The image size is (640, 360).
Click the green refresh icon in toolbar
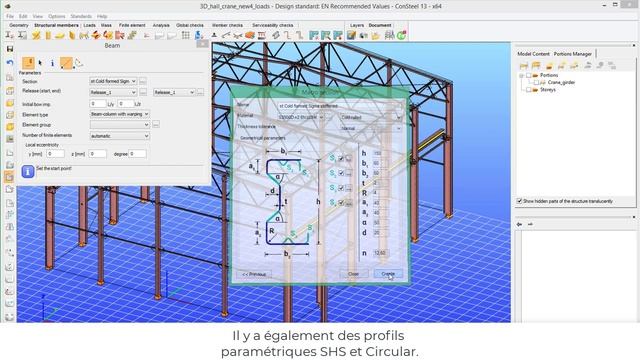pos(401,36)
